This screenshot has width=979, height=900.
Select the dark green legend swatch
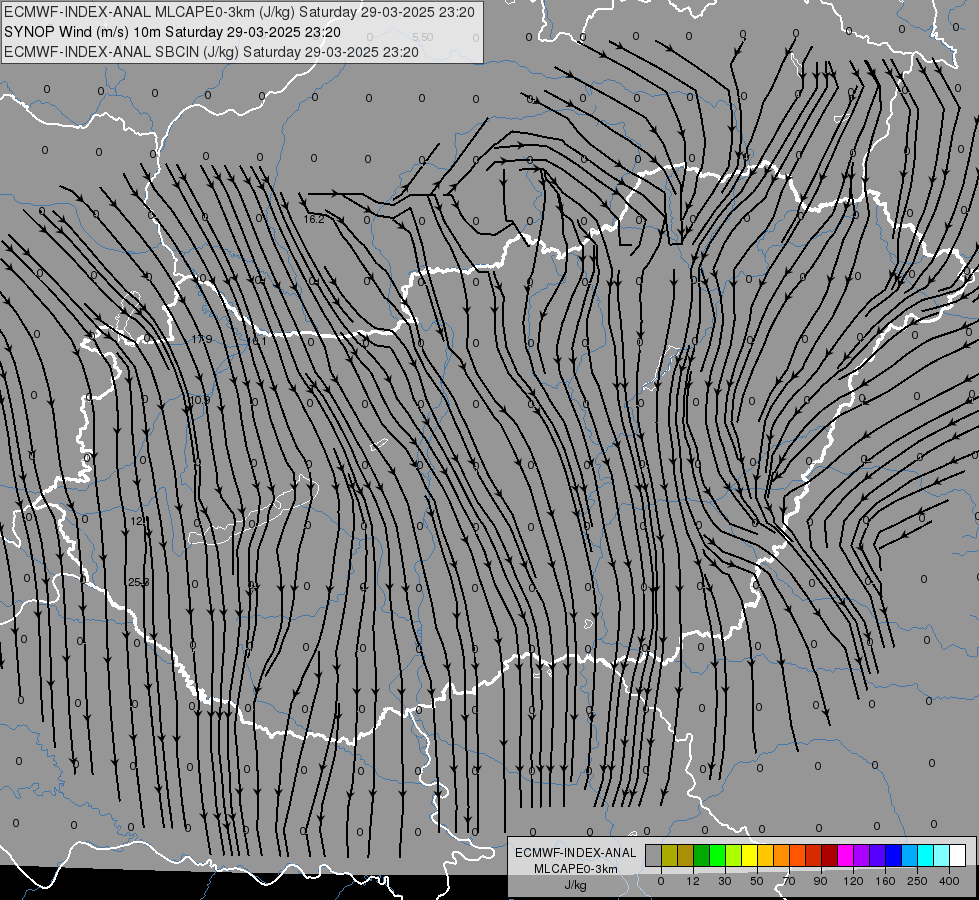click(702, 855)
